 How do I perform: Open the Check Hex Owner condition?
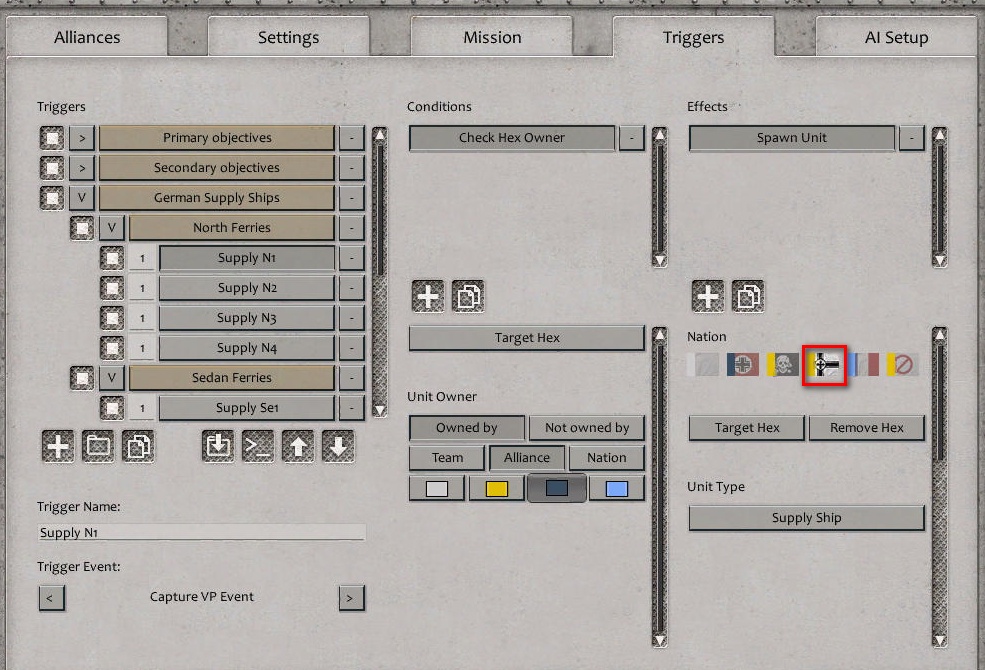512,137
